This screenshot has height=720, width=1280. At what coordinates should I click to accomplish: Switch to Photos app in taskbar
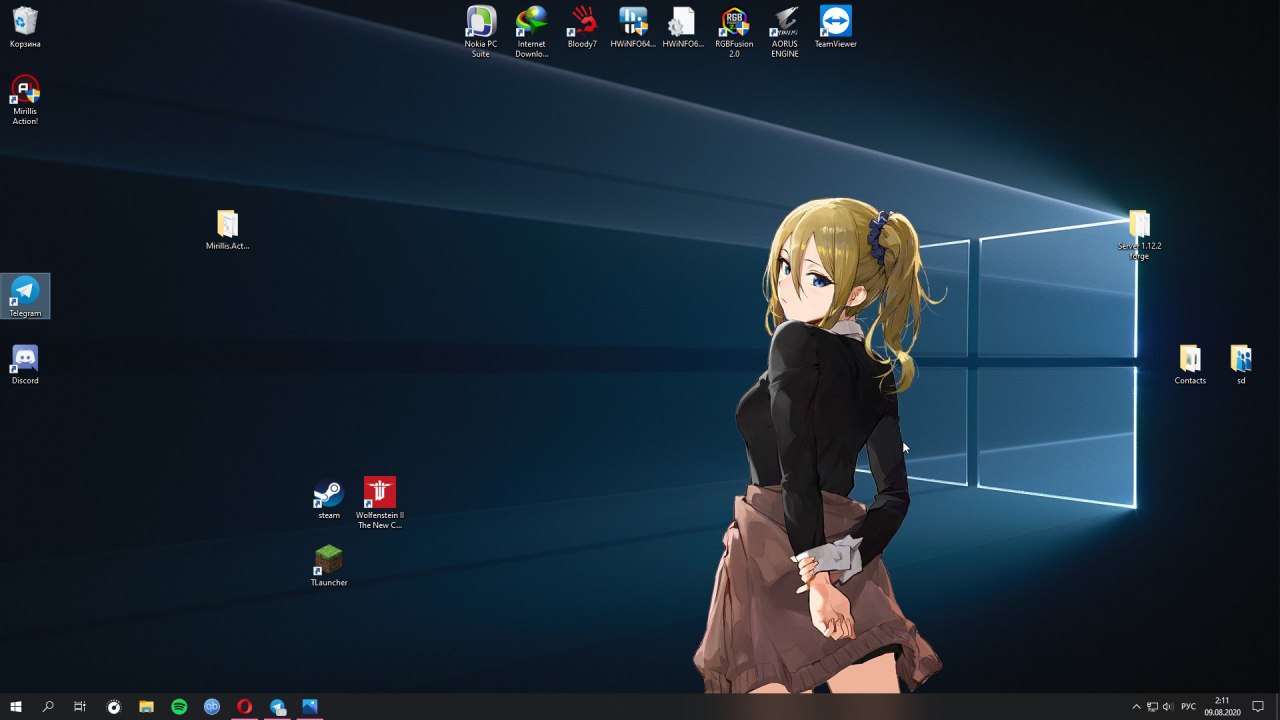coord(310,706)
